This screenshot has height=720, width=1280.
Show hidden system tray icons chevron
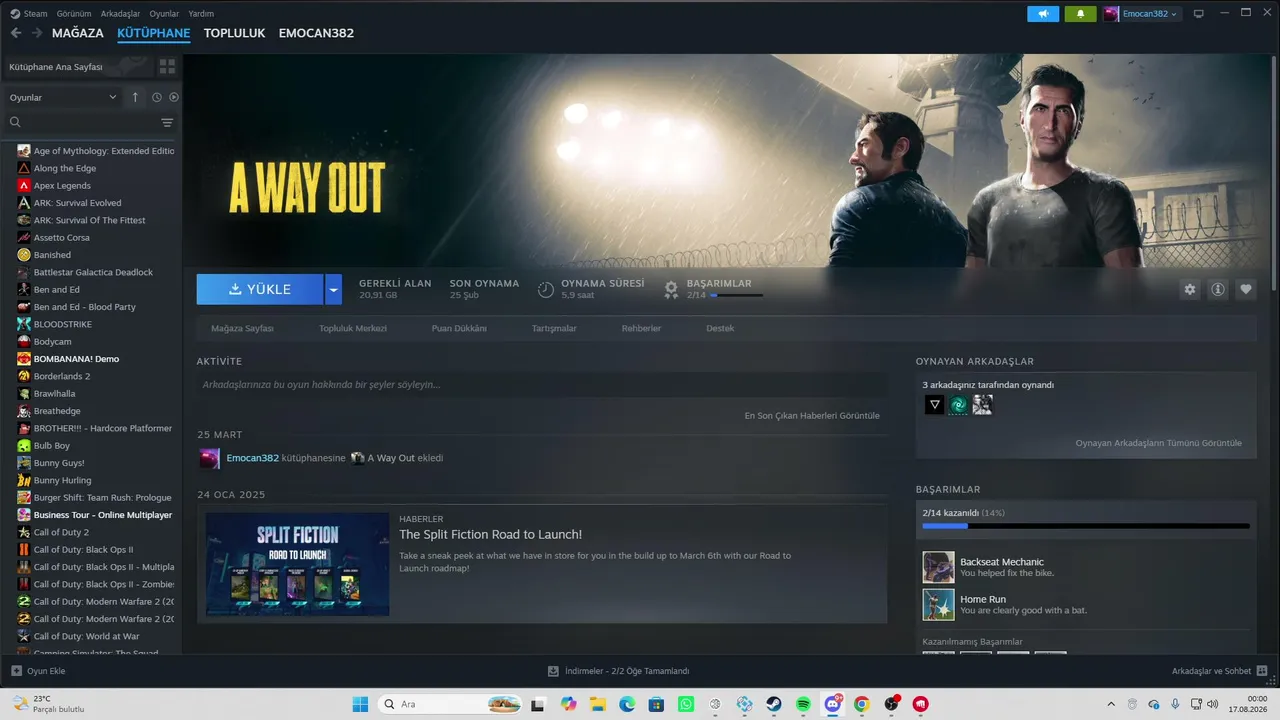[x=1110, y=704]
